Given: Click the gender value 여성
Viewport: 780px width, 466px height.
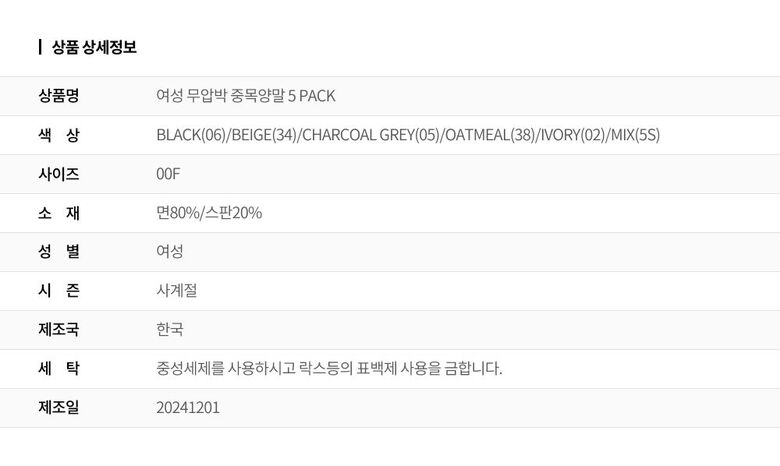Looking at the screenshot, I should click(170, 251).
